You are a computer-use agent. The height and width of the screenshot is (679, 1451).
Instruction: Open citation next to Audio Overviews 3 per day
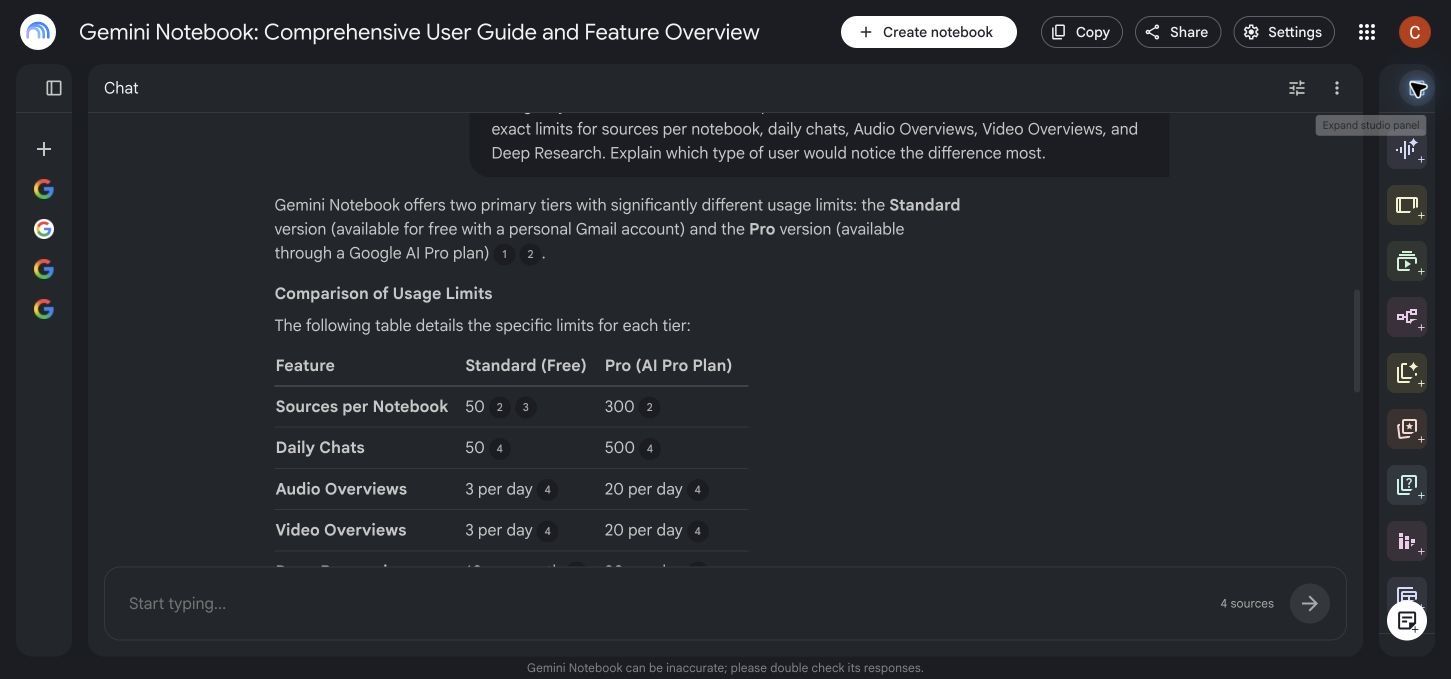coord(547,490)
